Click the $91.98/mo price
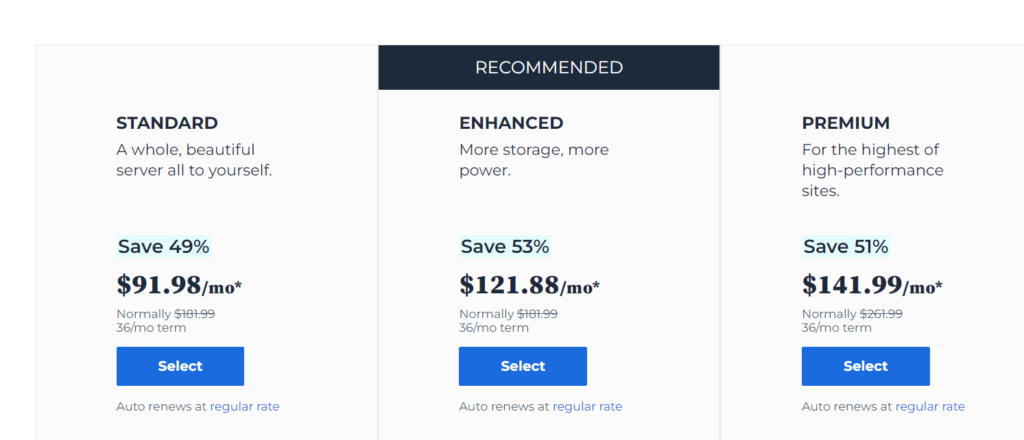 click(x=180, y=286)
